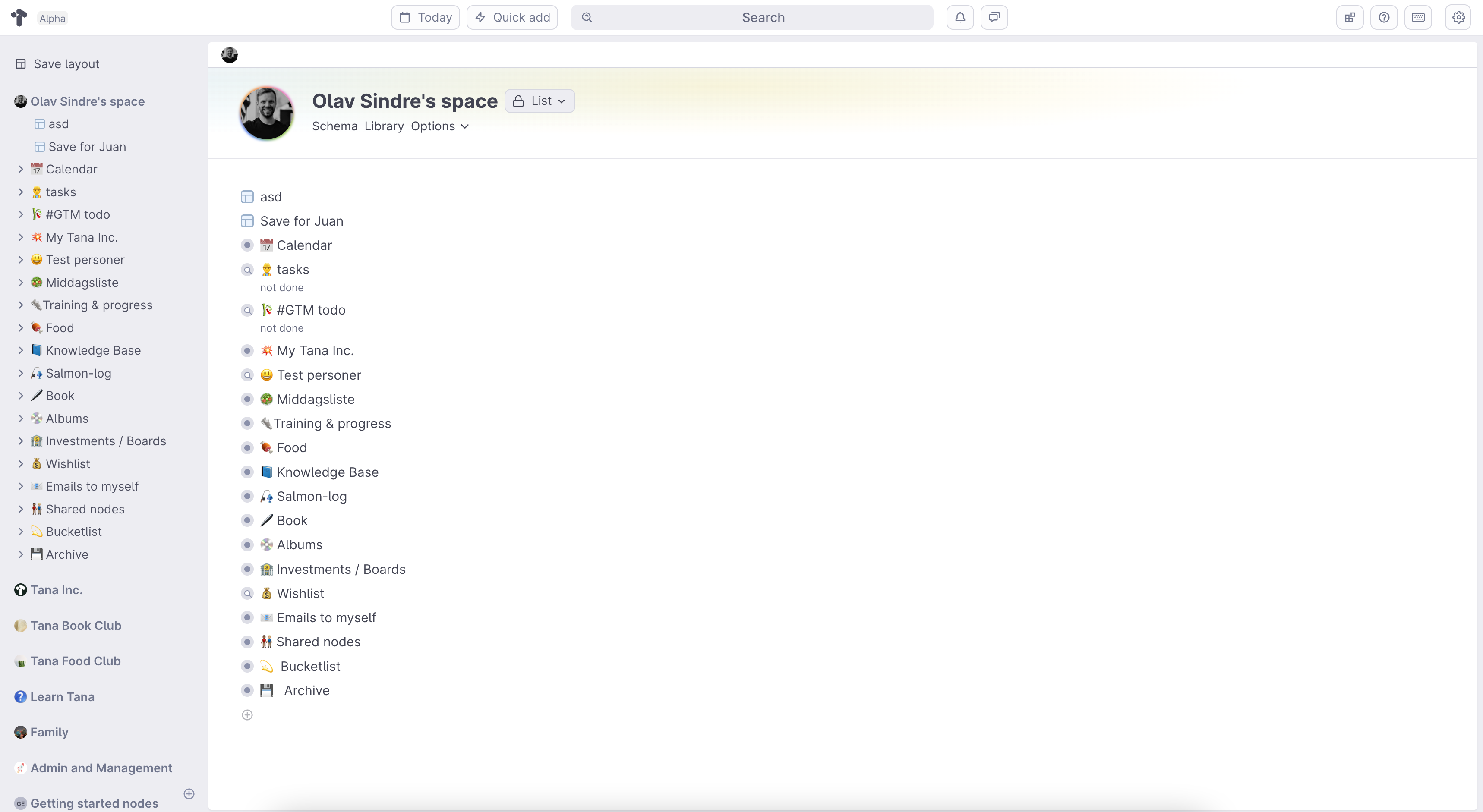Click the Alpha badge
The image size is (1483, 812).
pos(52,19)
